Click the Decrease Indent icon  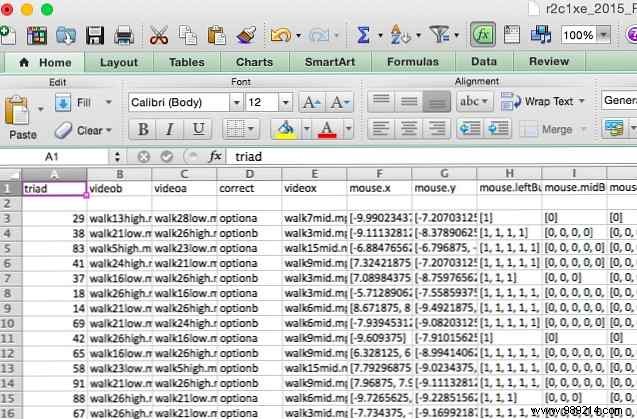(x=470, y=129)
